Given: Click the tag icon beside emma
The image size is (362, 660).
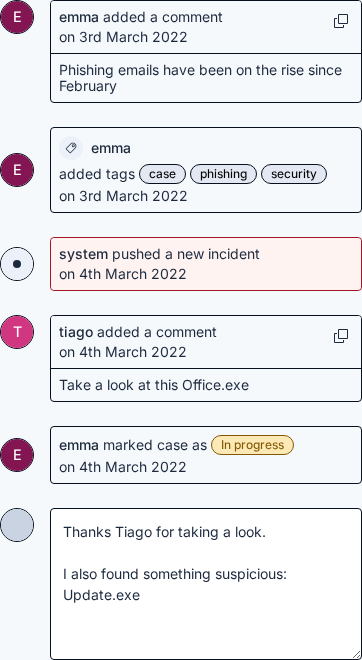Looking at the screenshot, I should point(71,148).
